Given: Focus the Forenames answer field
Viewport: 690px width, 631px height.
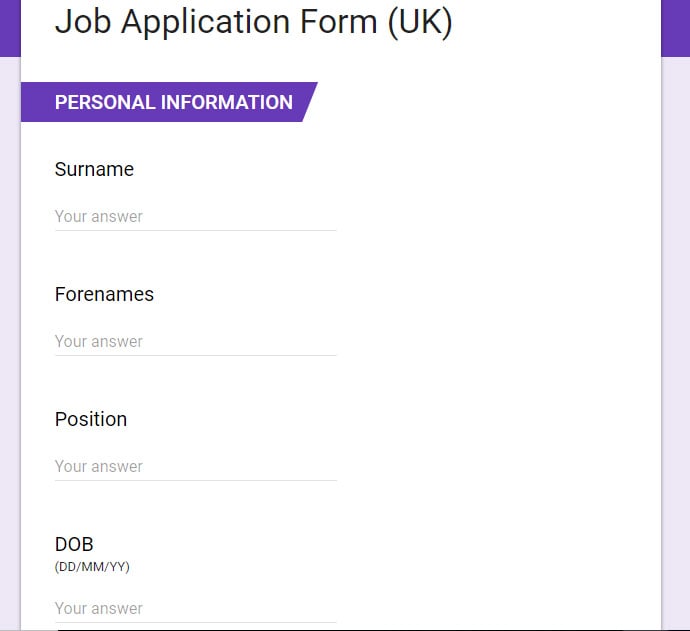Looking at the screenshot, I should click(x=195, y=341).
